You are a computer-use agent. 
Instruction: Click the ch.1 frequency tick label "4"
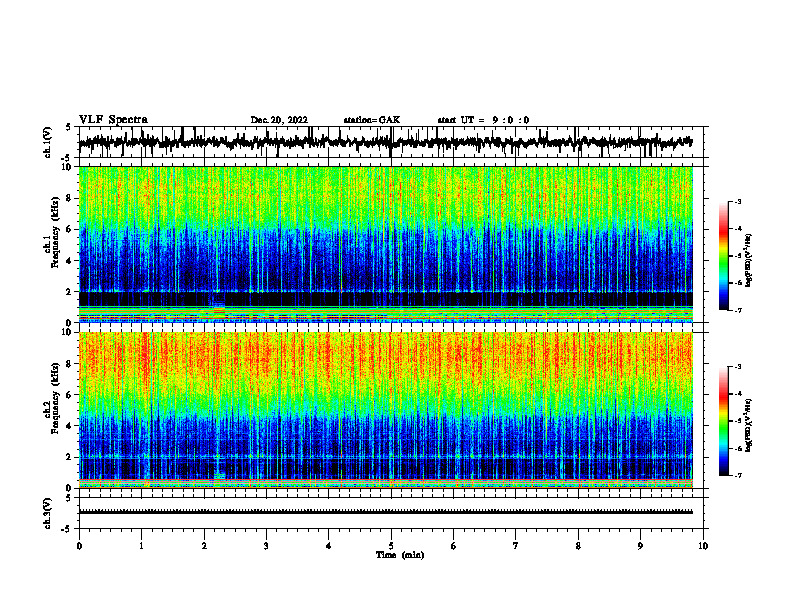pos(69,261)
